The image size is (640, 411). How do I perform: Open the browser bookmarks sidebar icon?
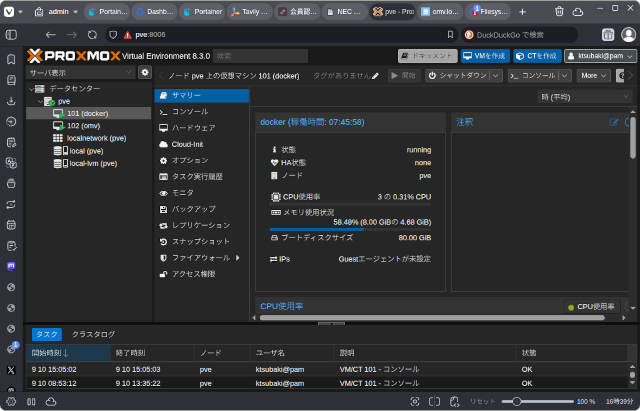[x=11, y=59]
